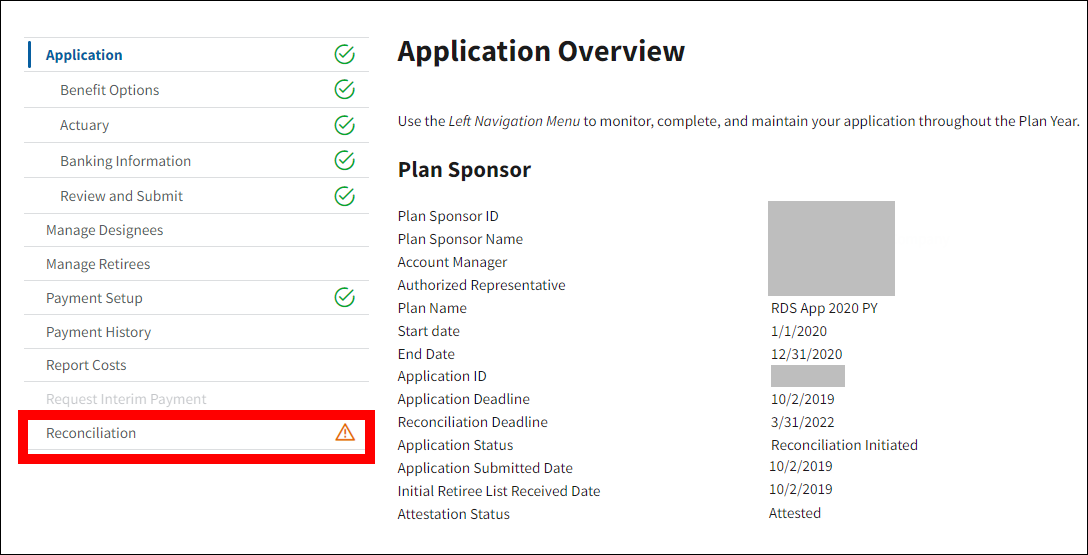Screen dimensions: 1088x555
Task: Open the Payment Setup page
Action: tap(94, 298)
